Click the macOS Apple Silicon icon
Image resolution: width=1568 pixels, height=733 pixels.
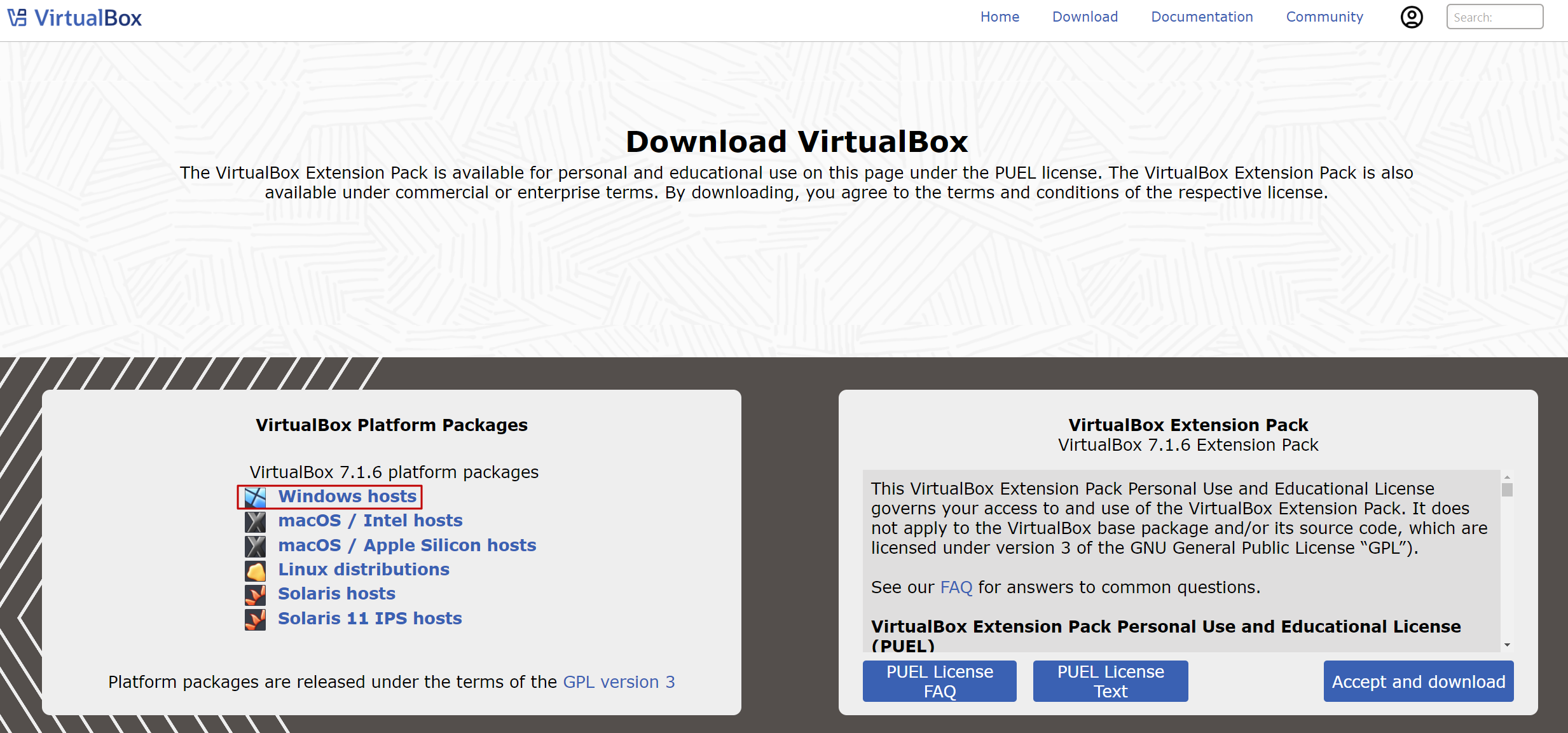pos(256,546)
